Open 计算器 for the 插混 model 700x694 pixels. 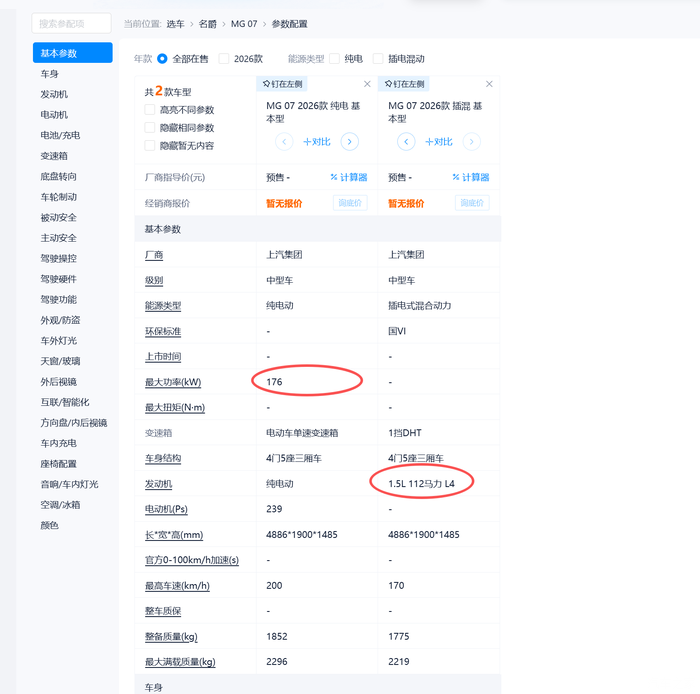[471, 178]
